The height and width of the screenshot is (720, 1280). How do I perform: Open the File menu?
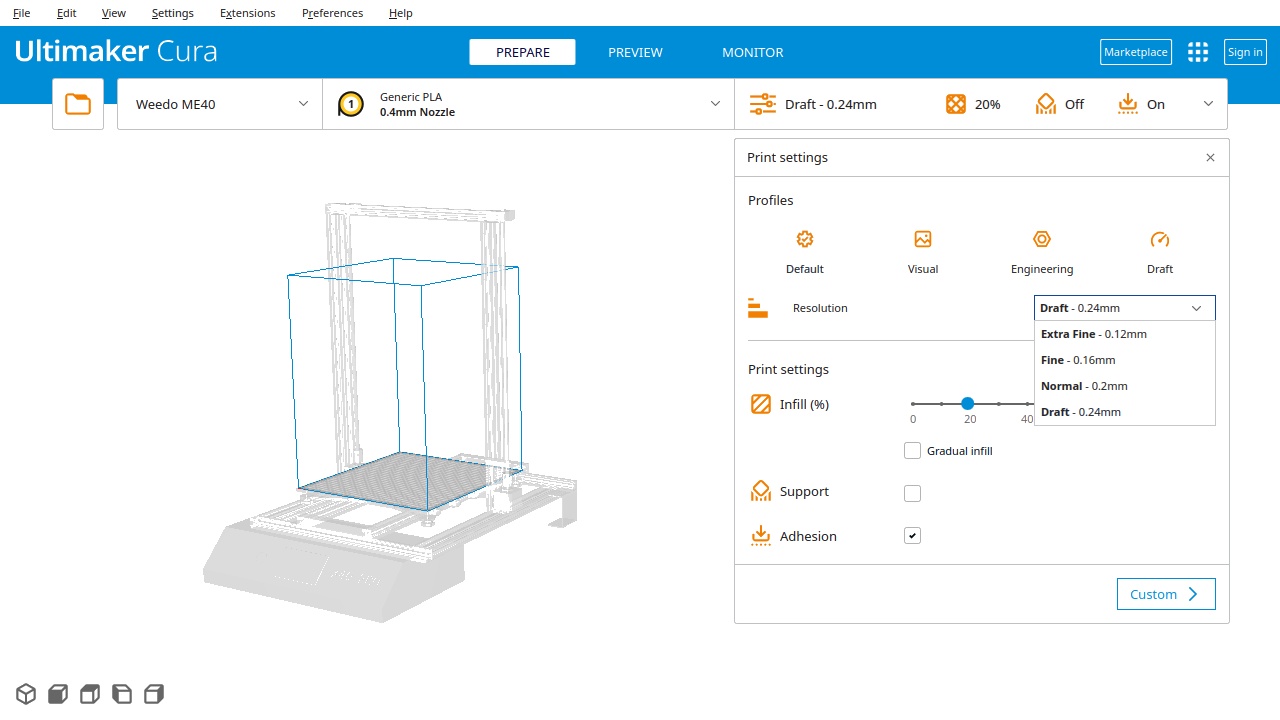(x=21, y=13)
